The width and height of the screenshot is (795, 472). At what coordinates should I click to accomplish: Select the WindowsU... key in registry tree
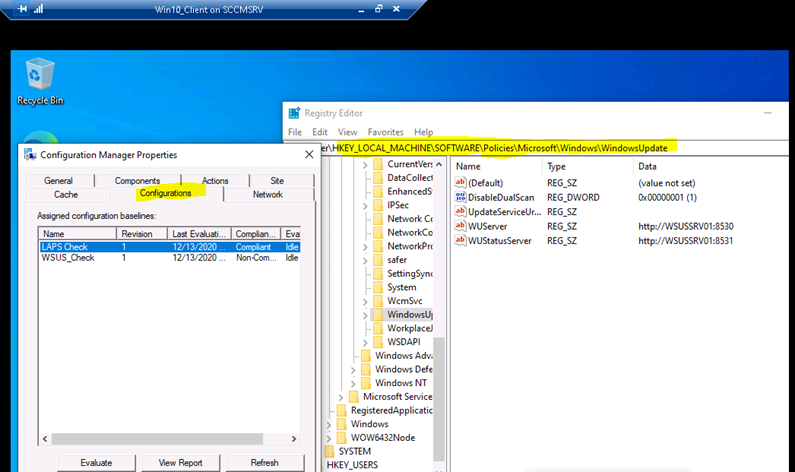pos(410,314)
